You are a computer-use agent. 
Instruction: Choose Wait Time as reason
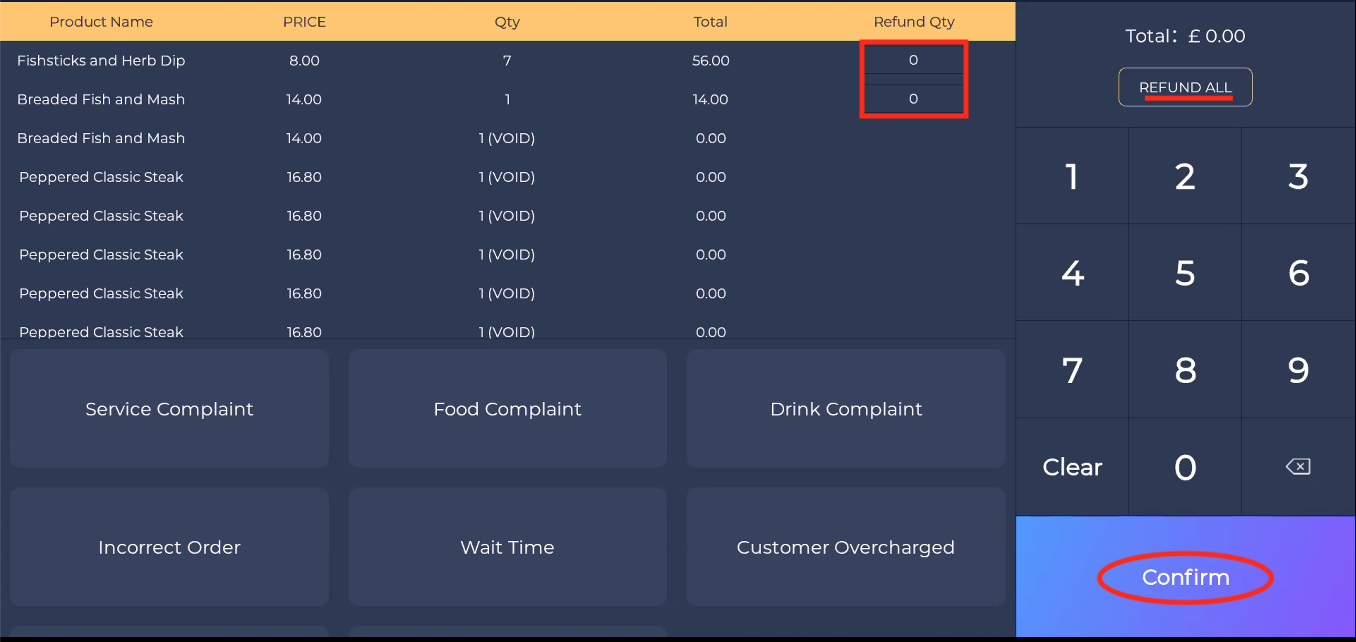[x=507, y=547]
